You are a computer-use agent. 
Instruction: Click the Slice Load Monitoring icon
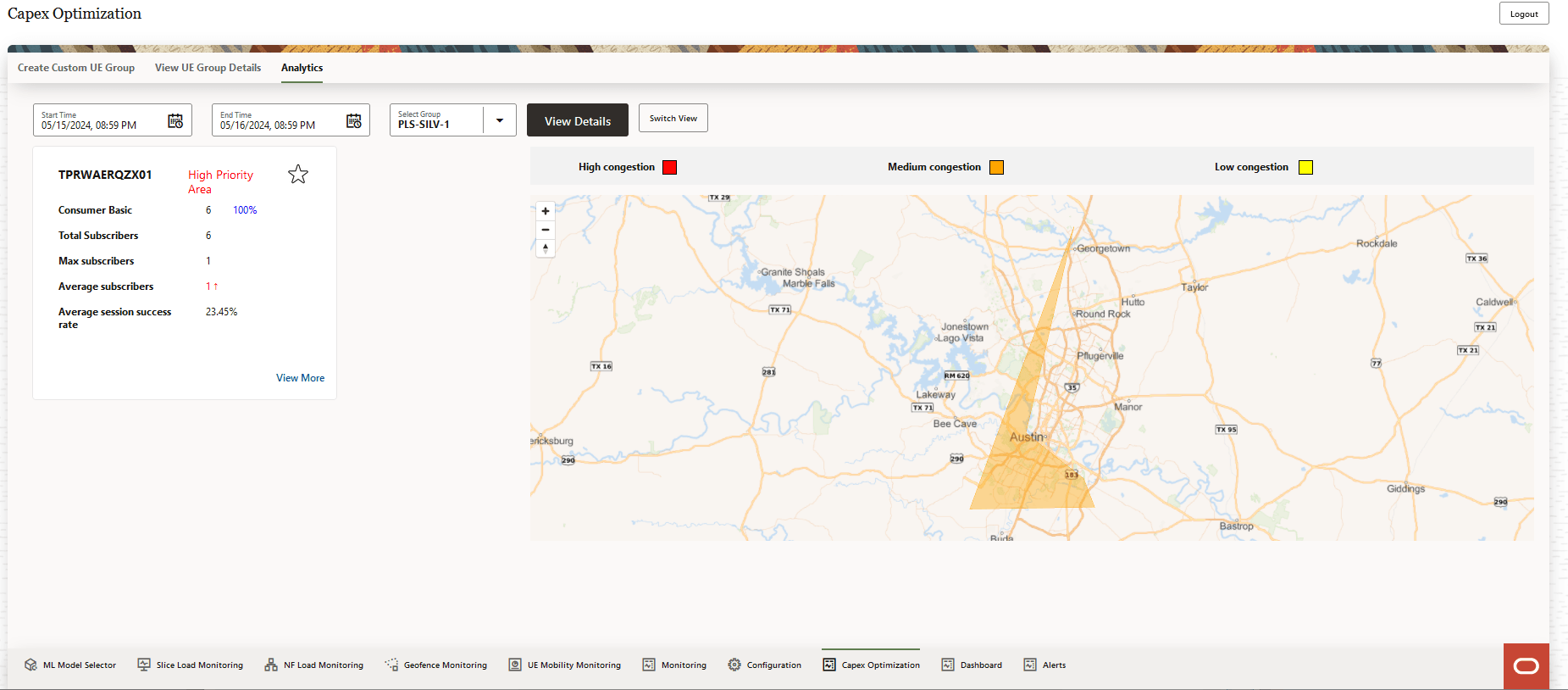[144, 665]
